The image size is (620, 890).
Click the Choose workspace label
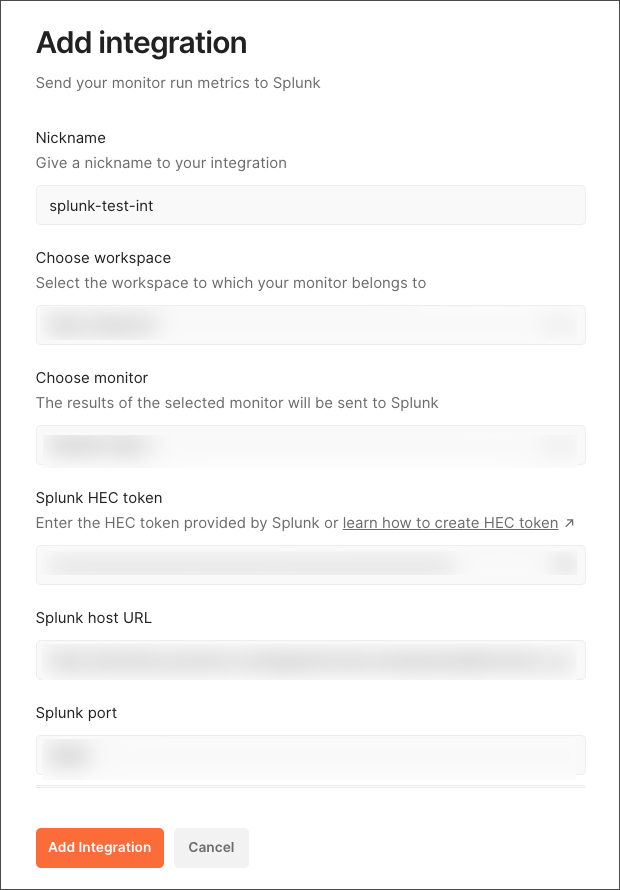coord(103,258)
